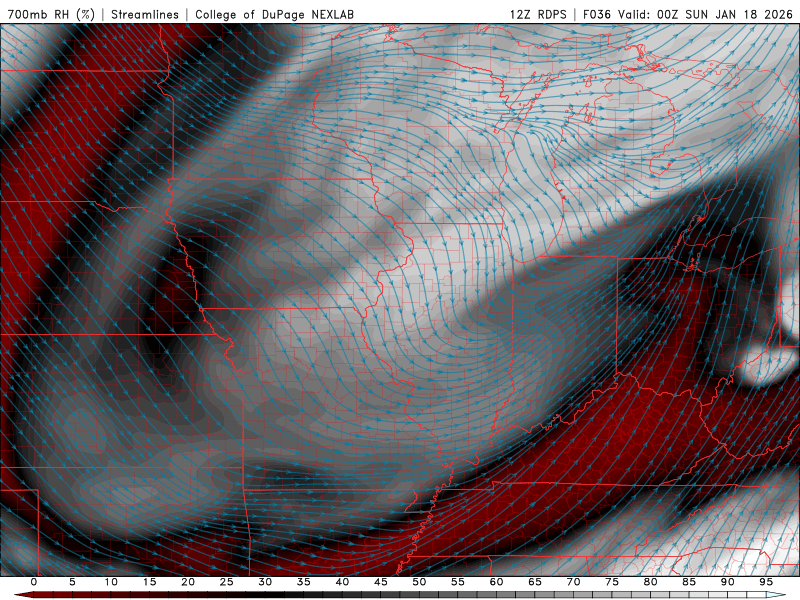Click the '45' colorbar scale label

[381, 582]
